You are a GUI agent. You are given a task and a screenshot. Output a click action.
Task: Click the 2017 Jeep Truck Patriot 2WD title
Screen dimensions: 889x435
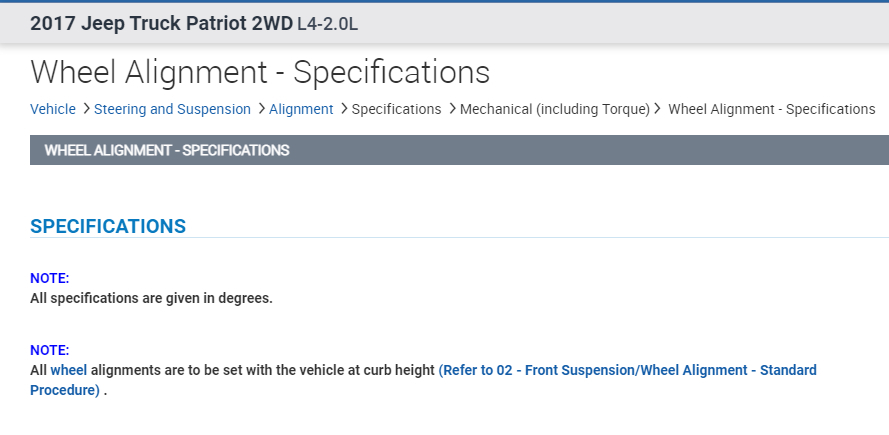161,23
